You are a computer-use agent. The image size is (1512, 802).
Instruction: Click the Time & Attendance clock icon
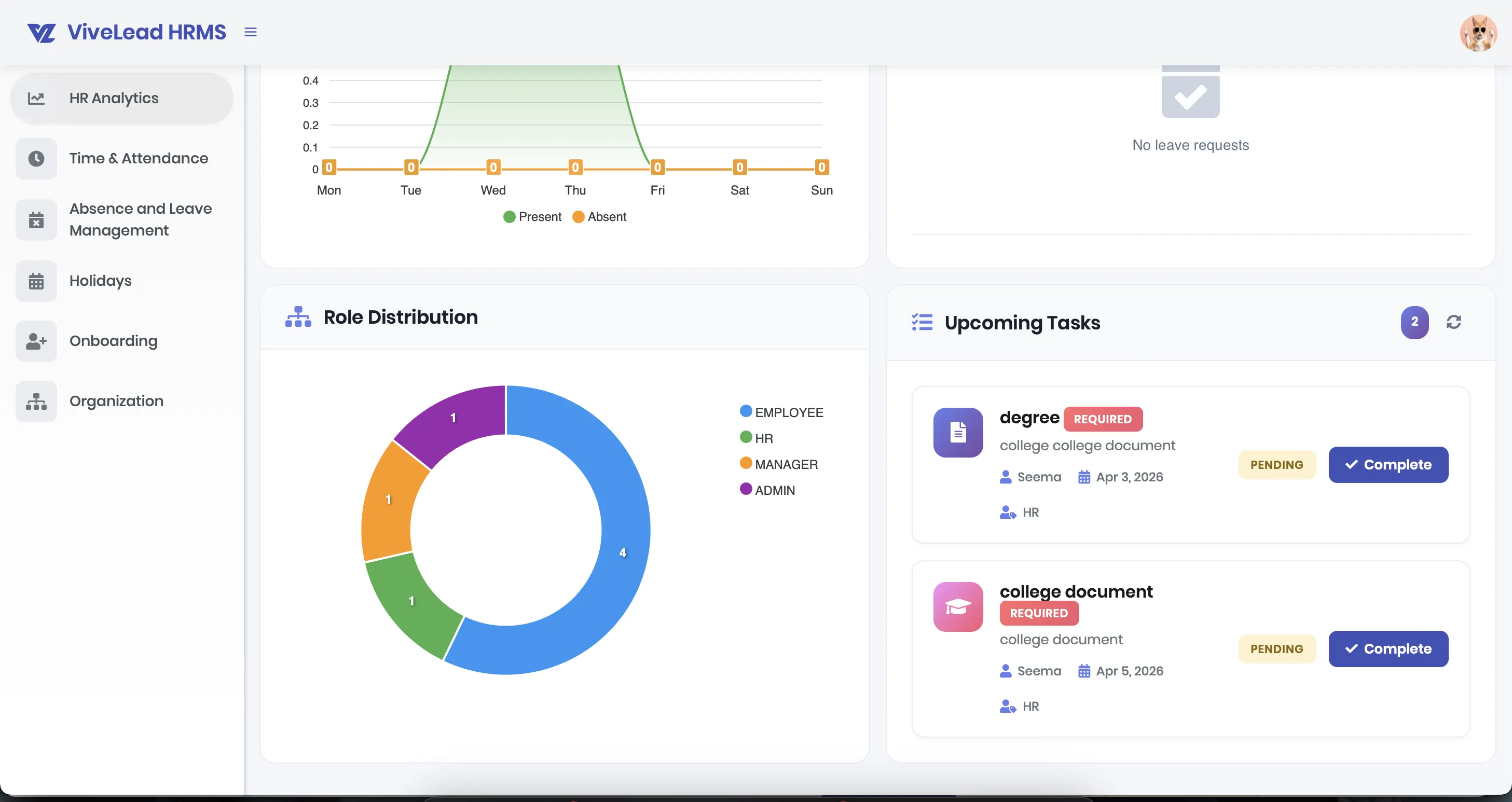36,158
